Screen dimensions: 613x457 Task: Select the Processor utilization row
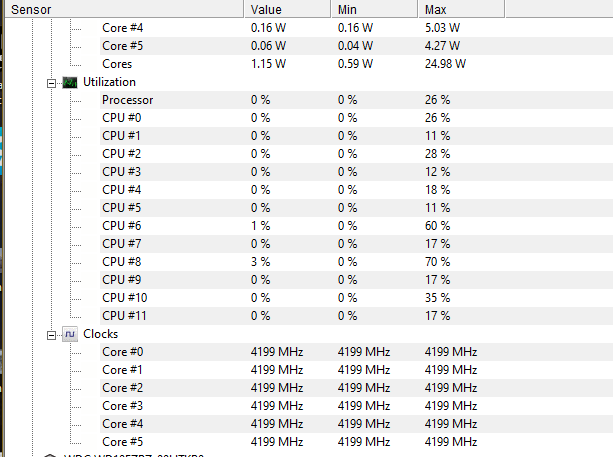pos(357,100)
